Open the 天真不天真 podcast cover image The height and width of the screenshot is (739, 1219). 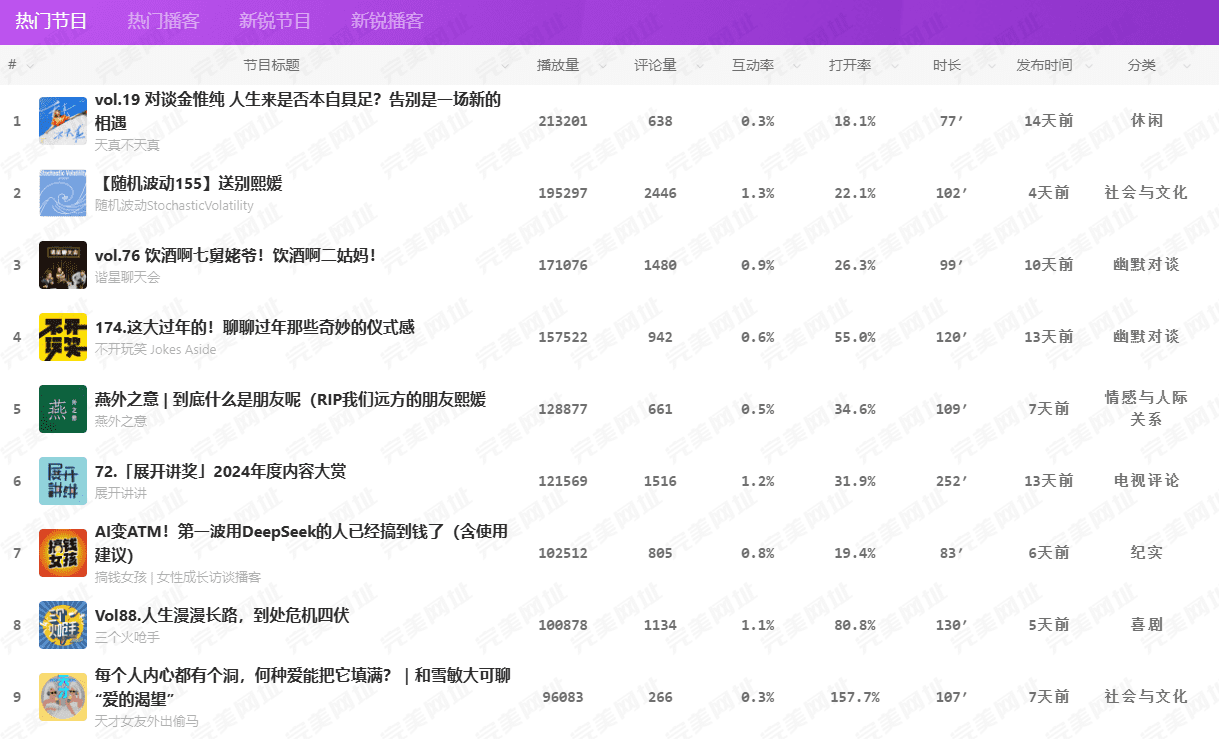point(63,121)
